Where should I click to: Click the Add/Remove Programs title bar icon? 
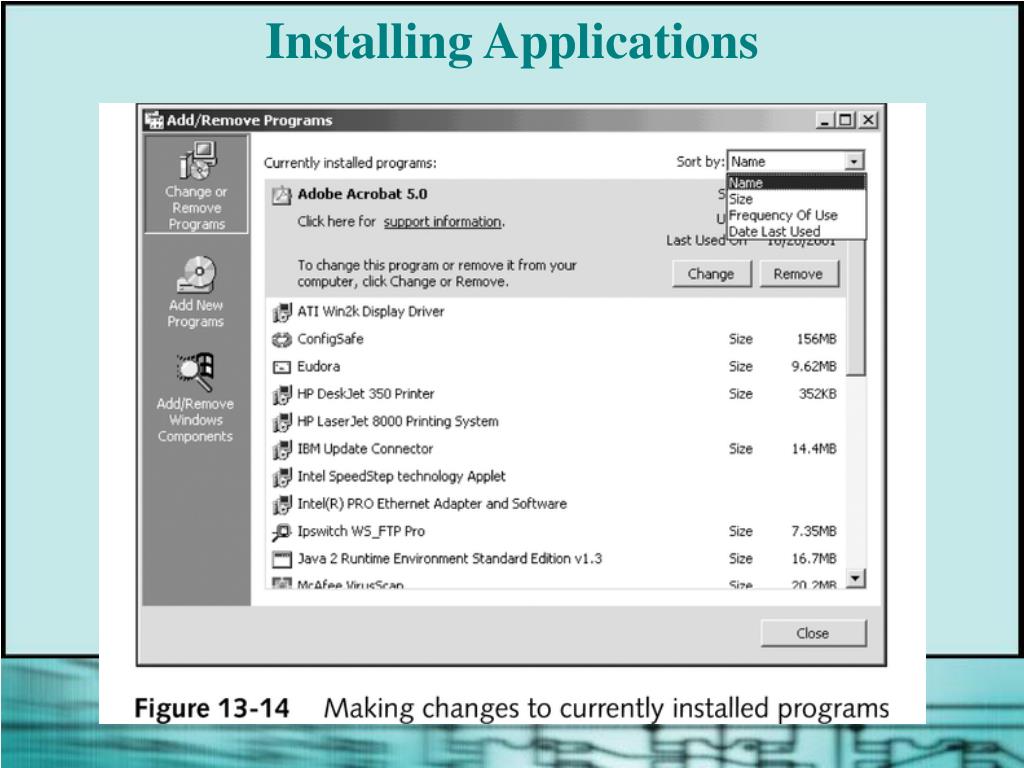pos(154,120)
